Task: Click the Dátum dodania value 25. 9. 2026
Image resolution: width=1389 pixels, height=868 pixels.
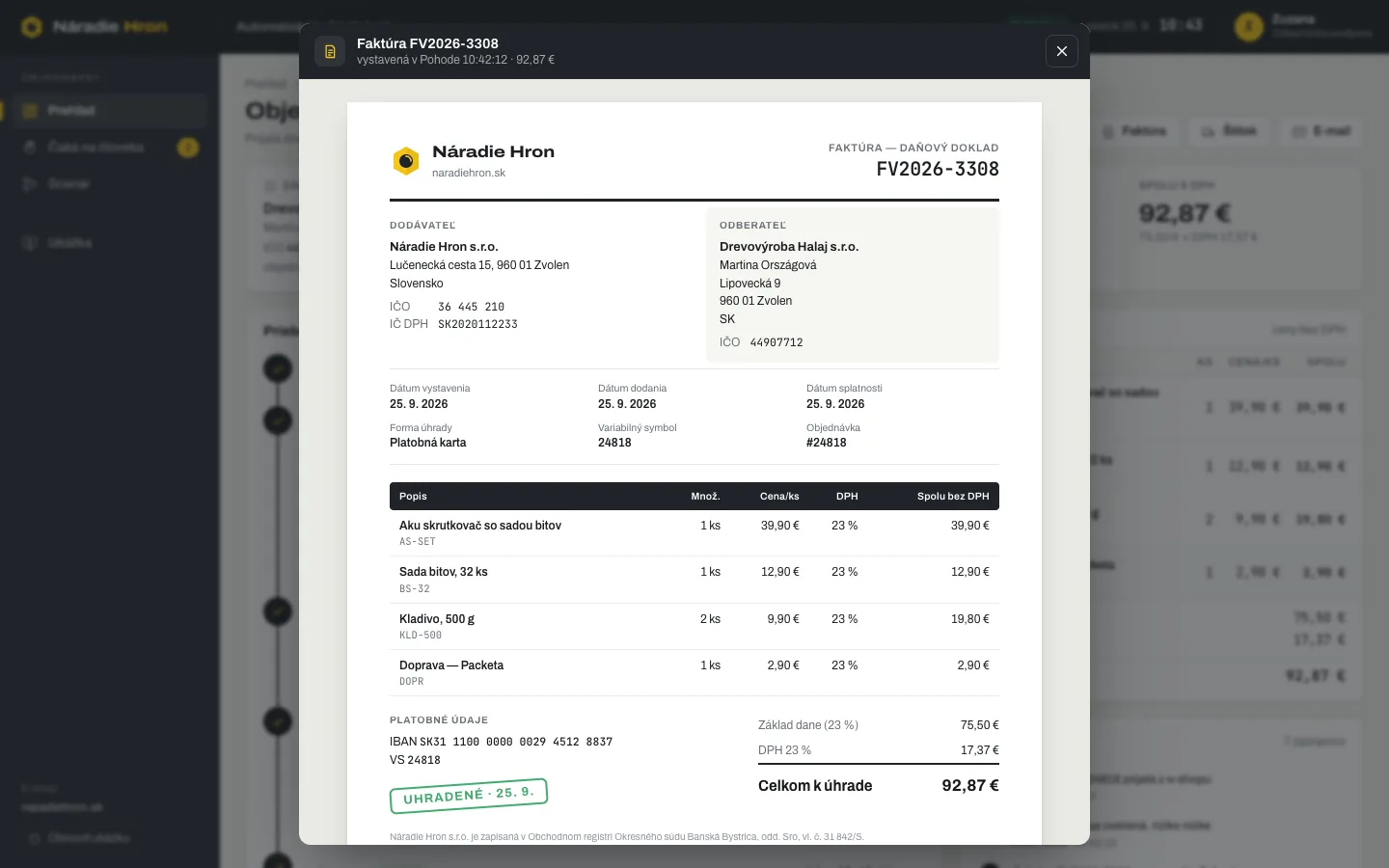Action: click(x=627, y=404)
